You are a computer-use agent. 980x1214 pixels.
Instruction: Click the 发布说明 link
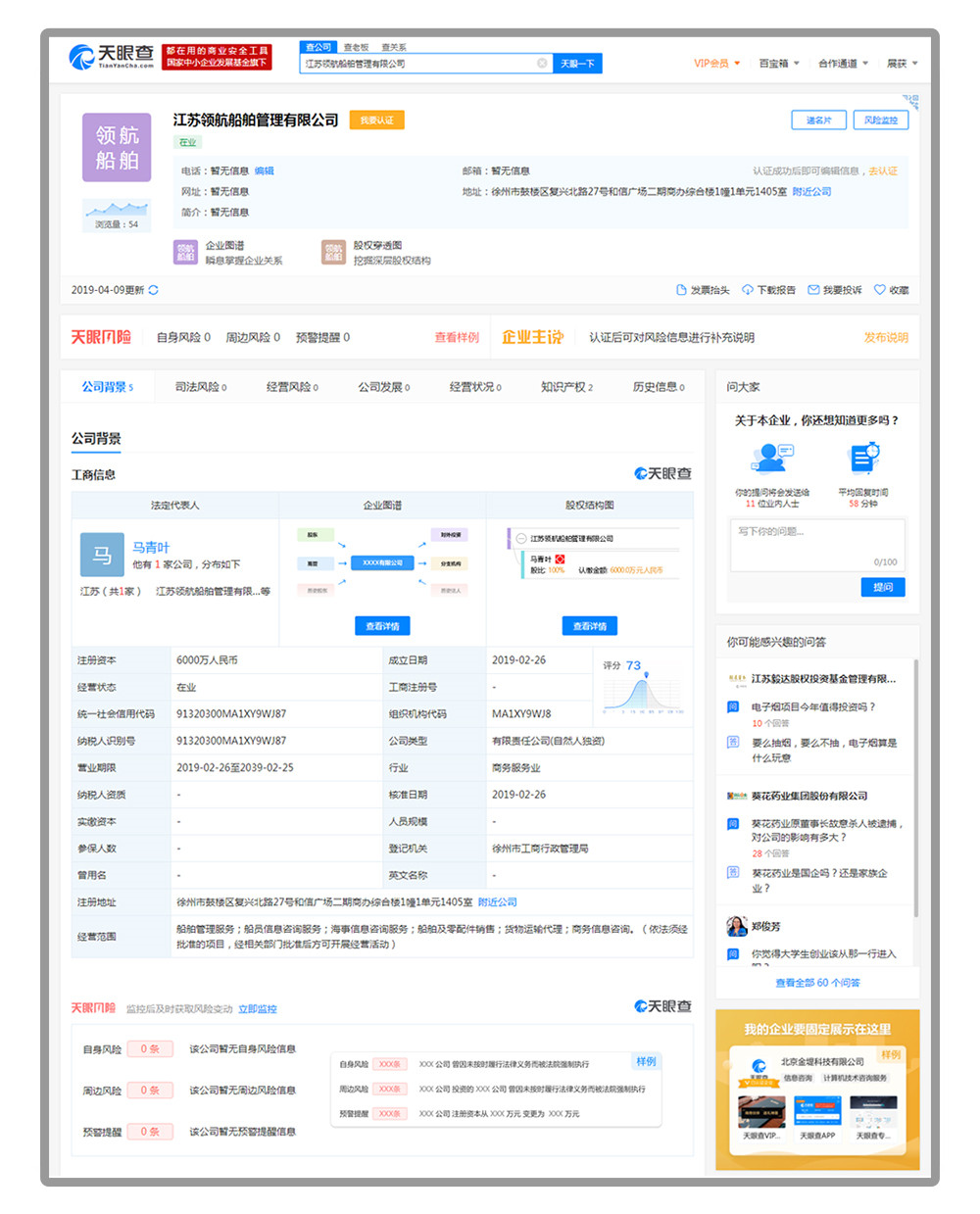click(x=886, y=338)
